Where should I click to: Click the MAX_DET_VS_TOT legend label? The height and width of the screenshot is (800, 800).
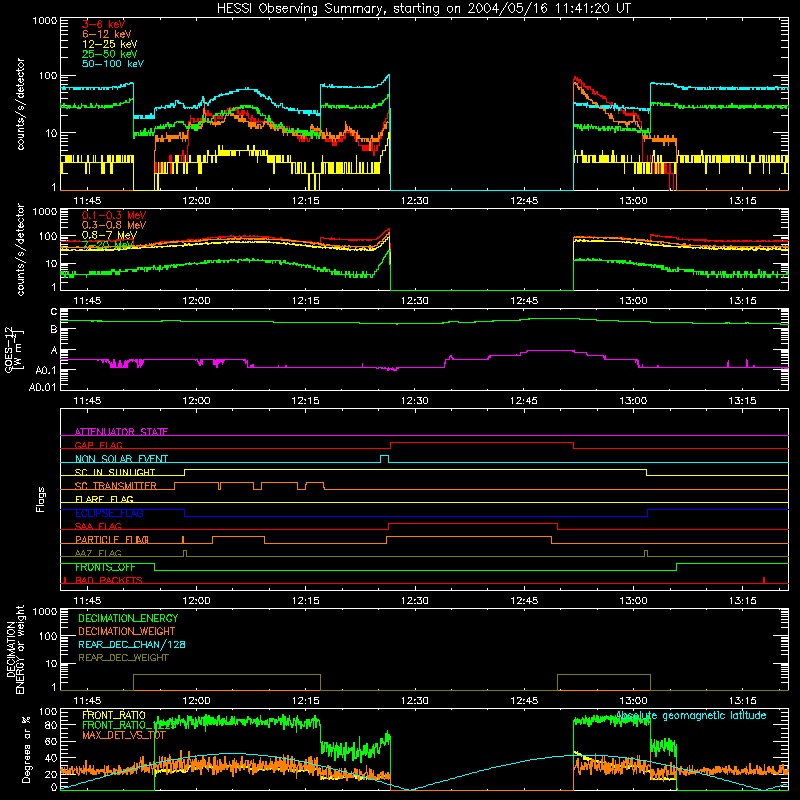click(124, 735)
